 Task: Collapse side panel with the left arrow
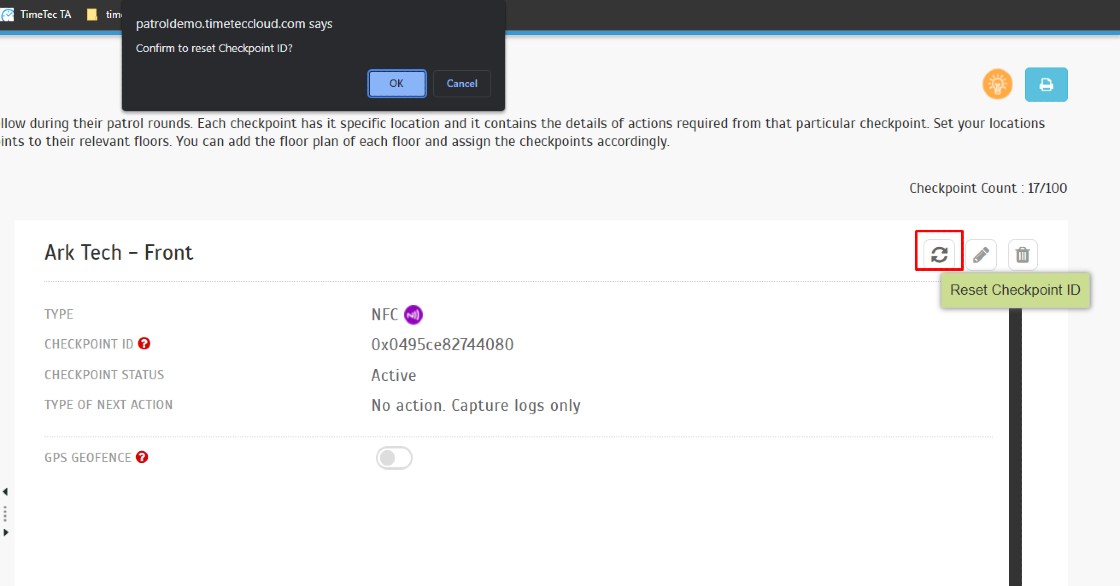pos(5,492)
